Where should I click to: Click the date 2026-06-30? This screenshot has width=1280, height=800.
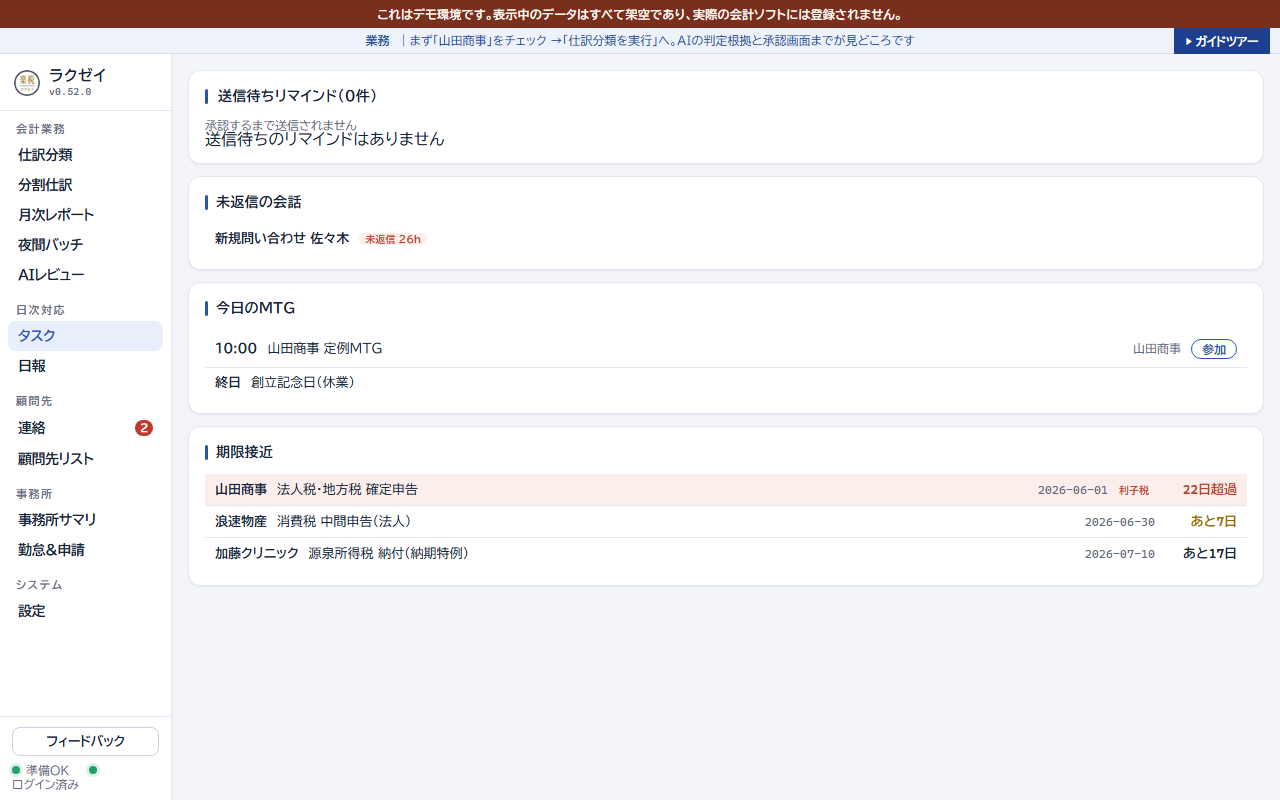(x=1120, y=522)
